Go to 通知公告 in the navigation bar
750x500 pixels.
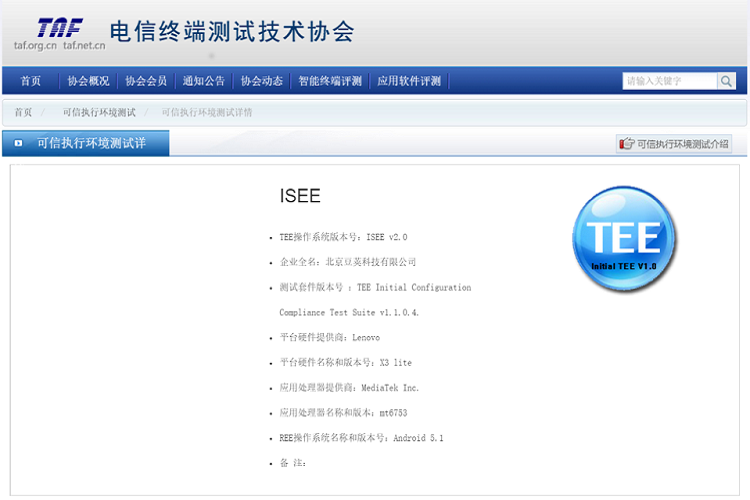(204, 81)
